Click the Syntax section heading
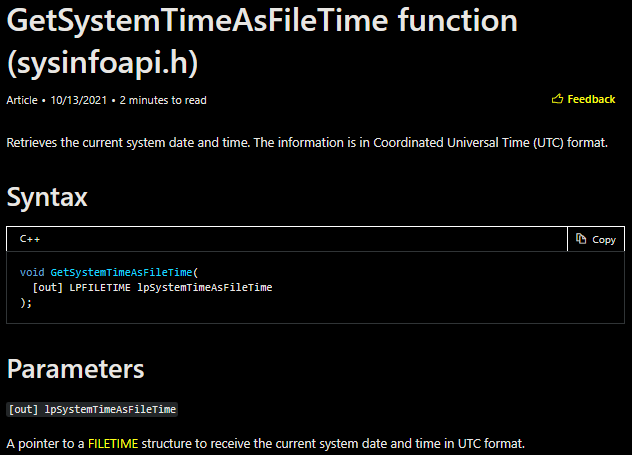 47,197
